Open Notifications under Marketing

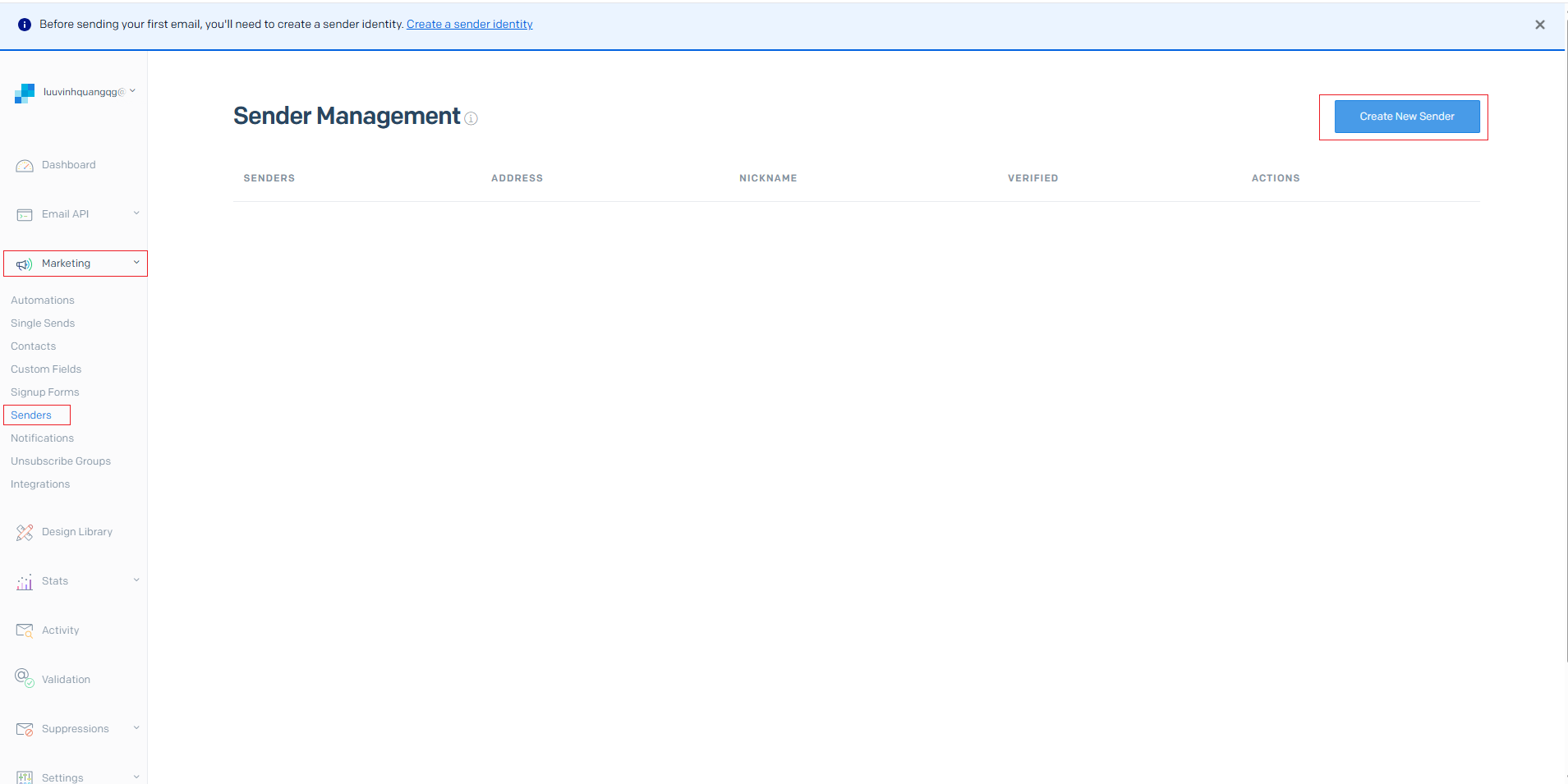(42, 438)
